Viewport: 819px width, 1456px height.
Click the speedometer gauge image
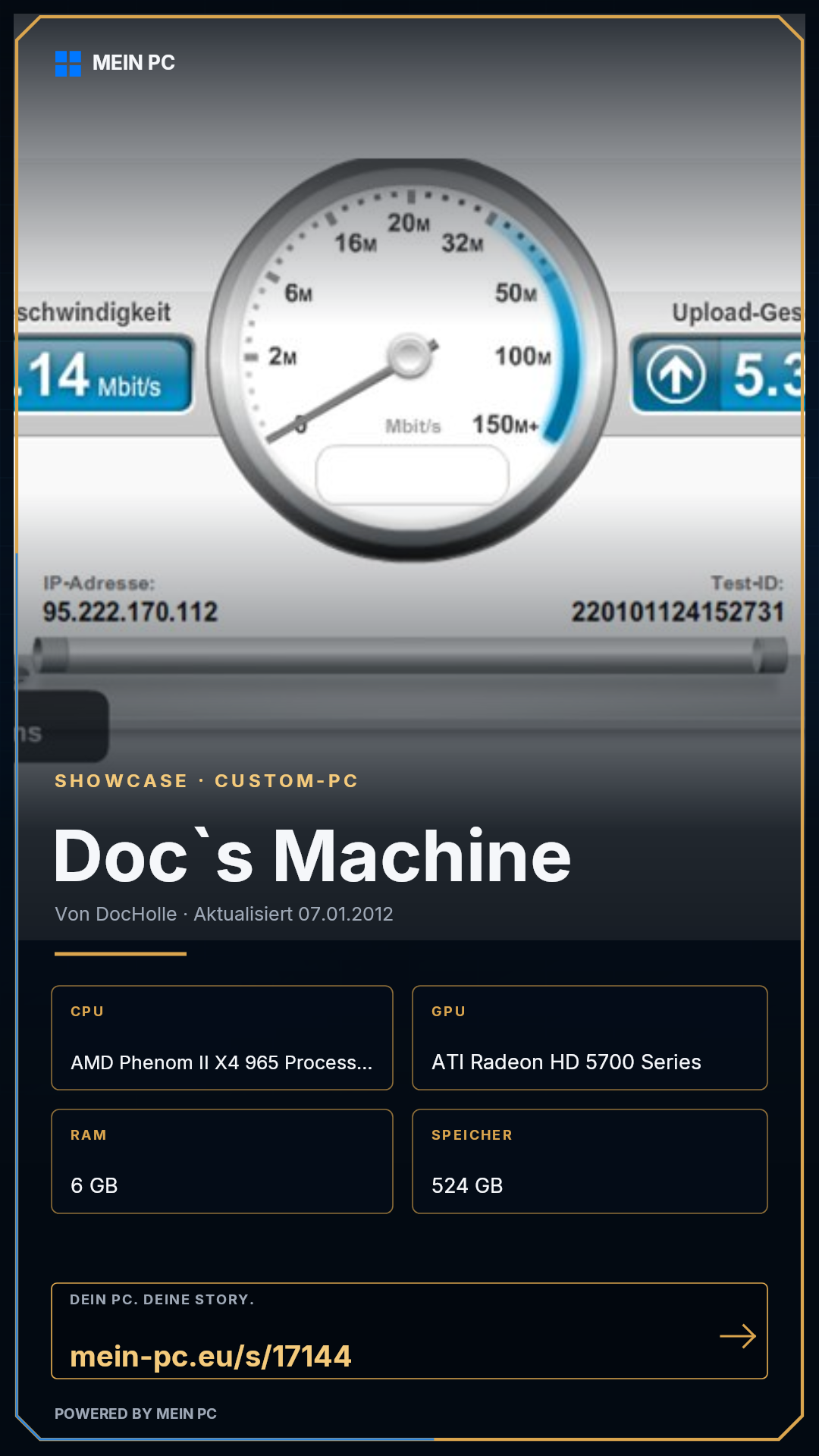click(410, 359)
